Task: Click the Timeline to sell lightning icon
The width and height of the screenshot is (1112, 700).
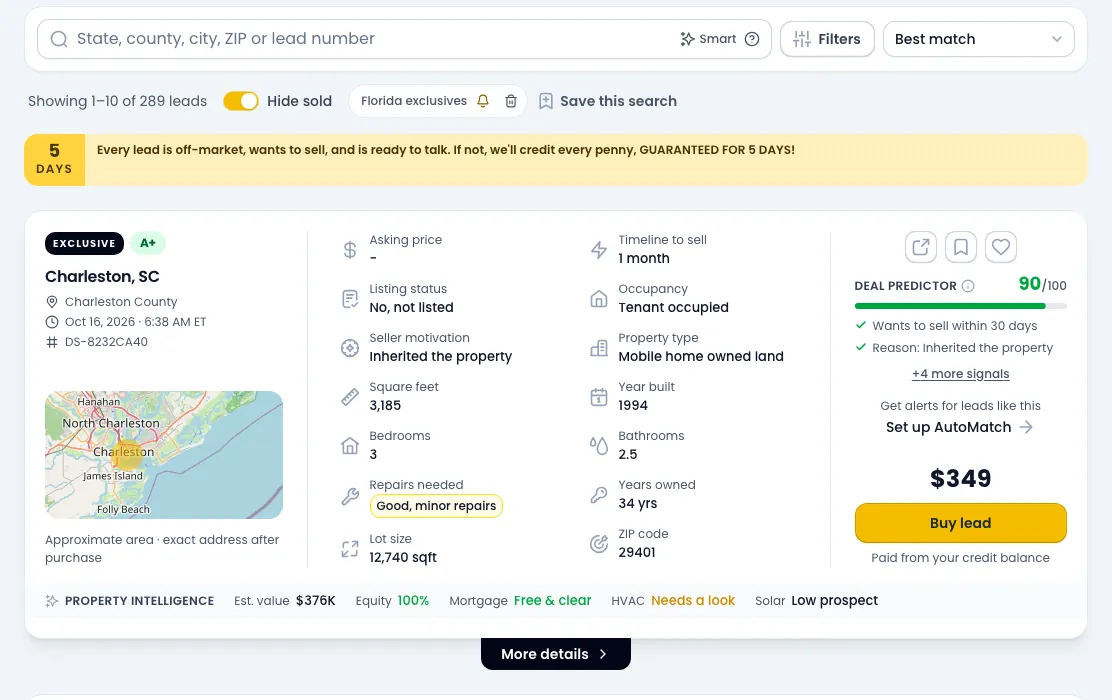Action: [599, 250]
